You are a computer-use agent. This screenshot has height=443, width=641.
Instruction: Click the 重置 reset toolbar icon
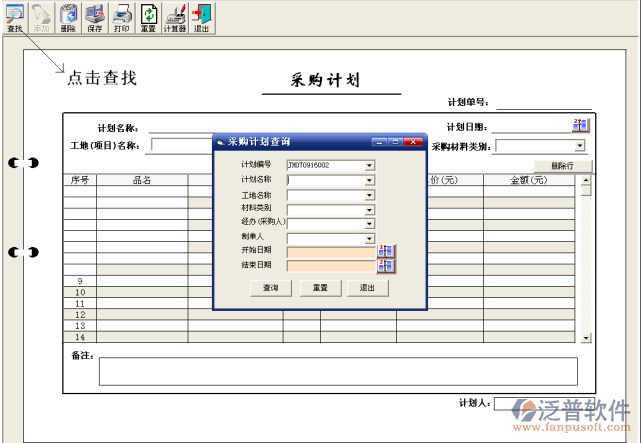click(148, 18)
